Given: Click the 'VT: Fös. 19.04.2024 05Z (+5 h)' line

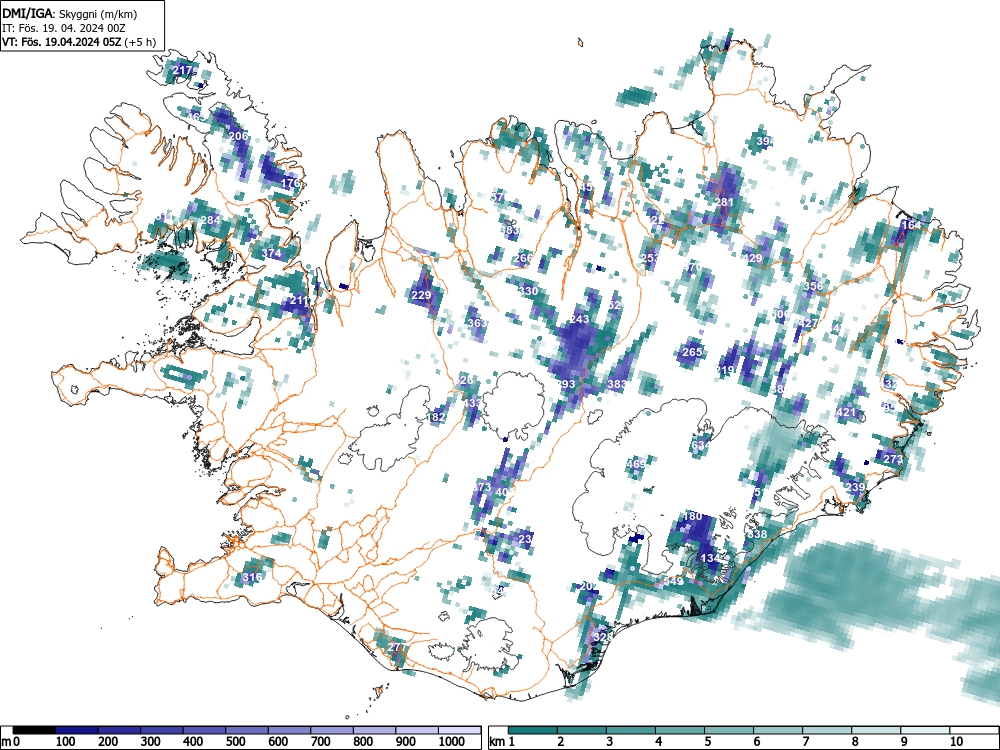Looking at the screenshot, I should pyautogui.click(x=79, y=42).
